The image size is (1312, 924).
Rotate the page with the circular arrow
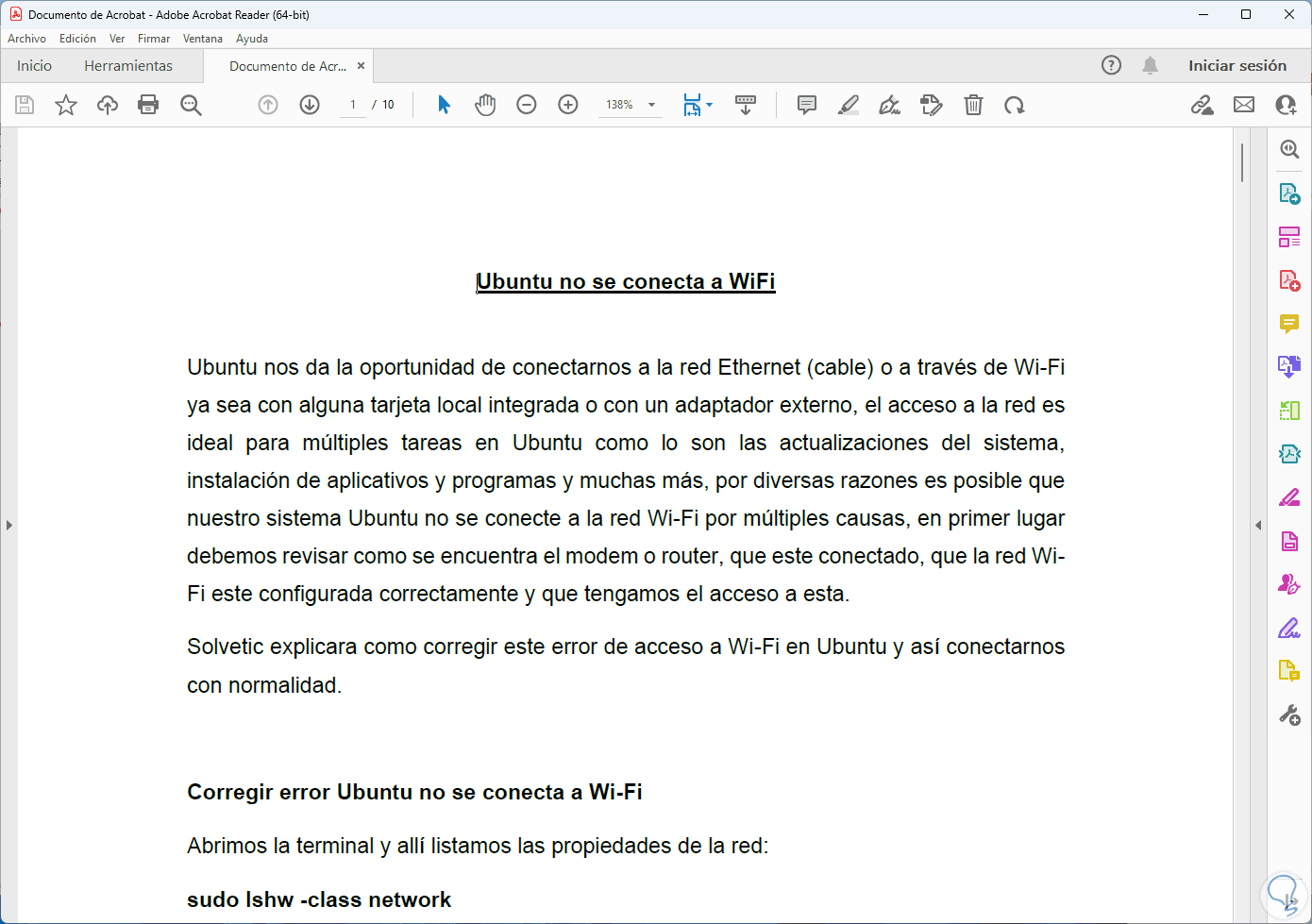coord(1015,105)
